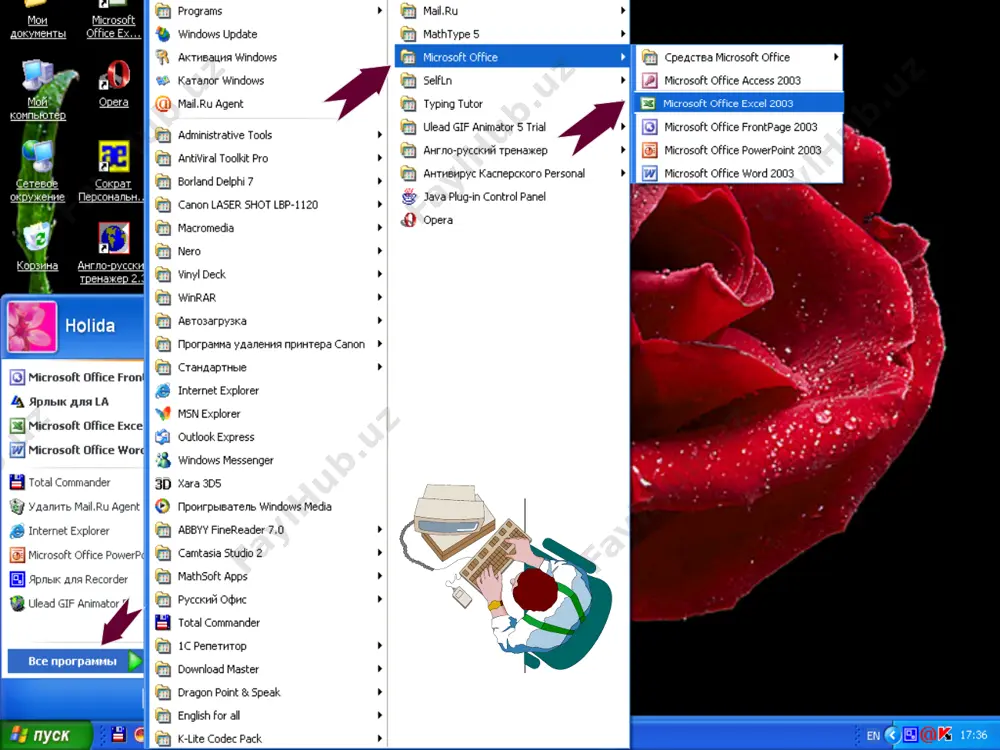Click the Excel 2003 icon in Office submenu
1000x750 pixels.
coord(649,103)
